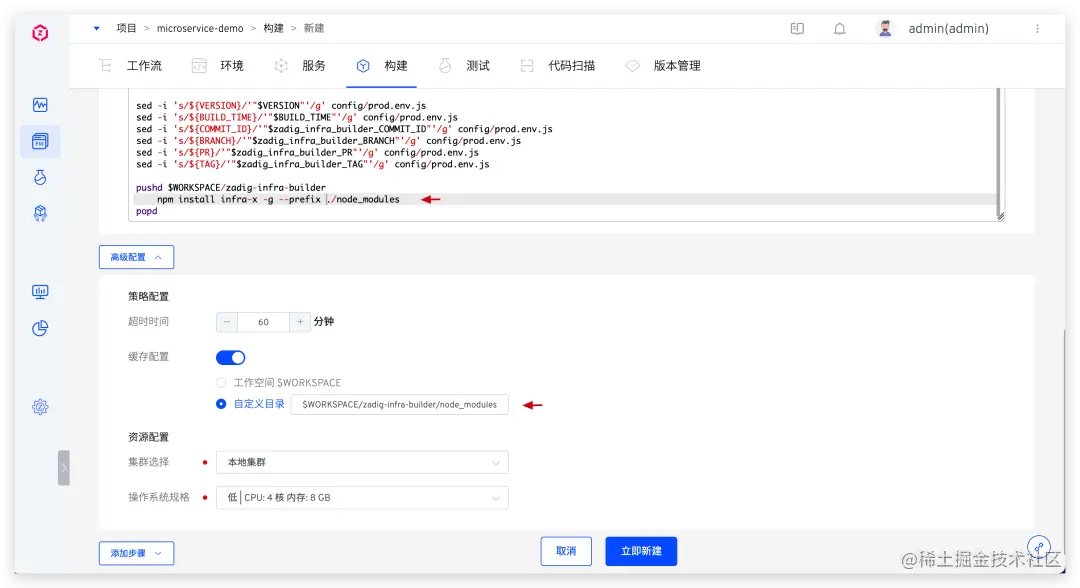Open the insights monitor icon in the sidebar
1080x588 pixels.
click(40, 291)
